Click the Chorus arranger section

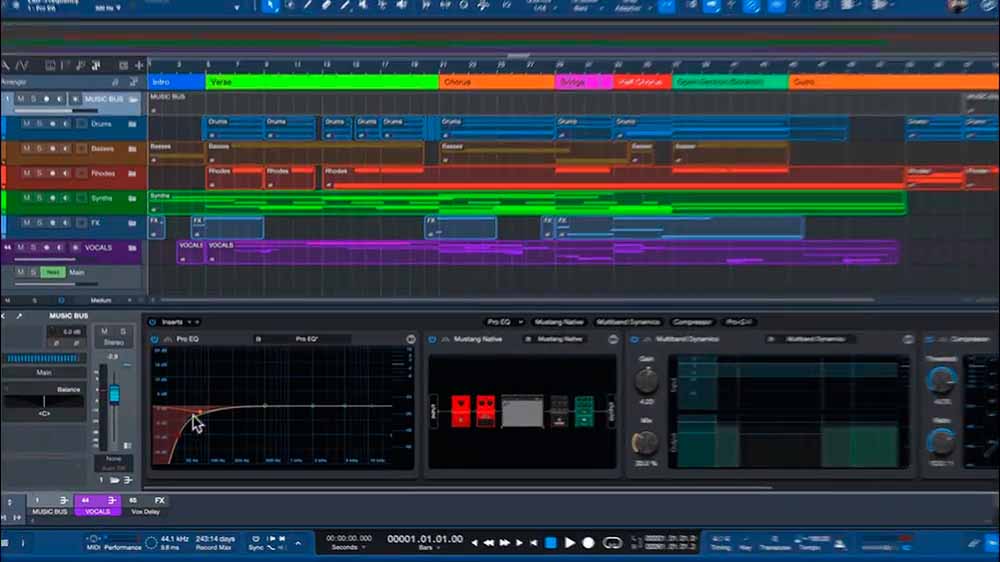(497, 82)
